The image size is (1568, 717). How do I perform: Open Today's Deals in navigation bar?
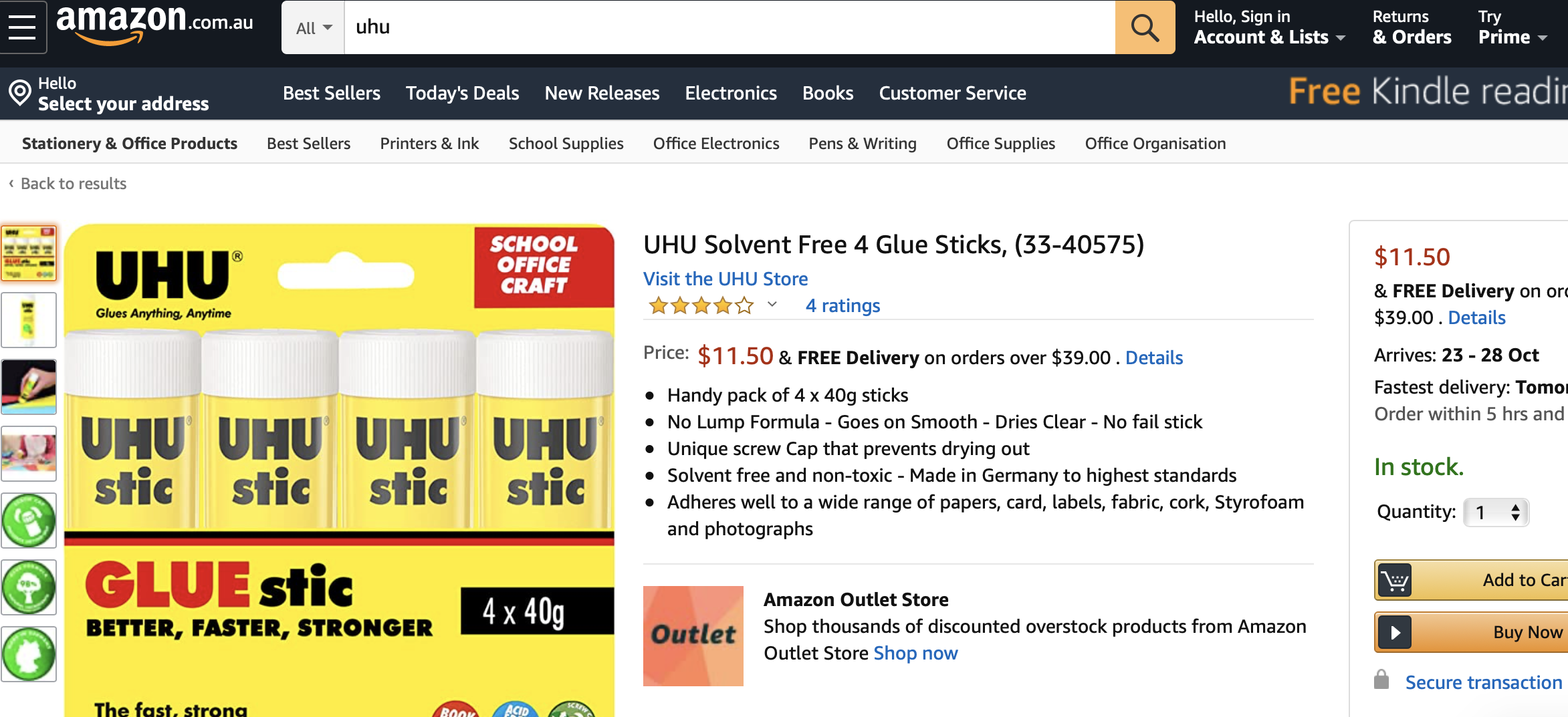point(462,93)
